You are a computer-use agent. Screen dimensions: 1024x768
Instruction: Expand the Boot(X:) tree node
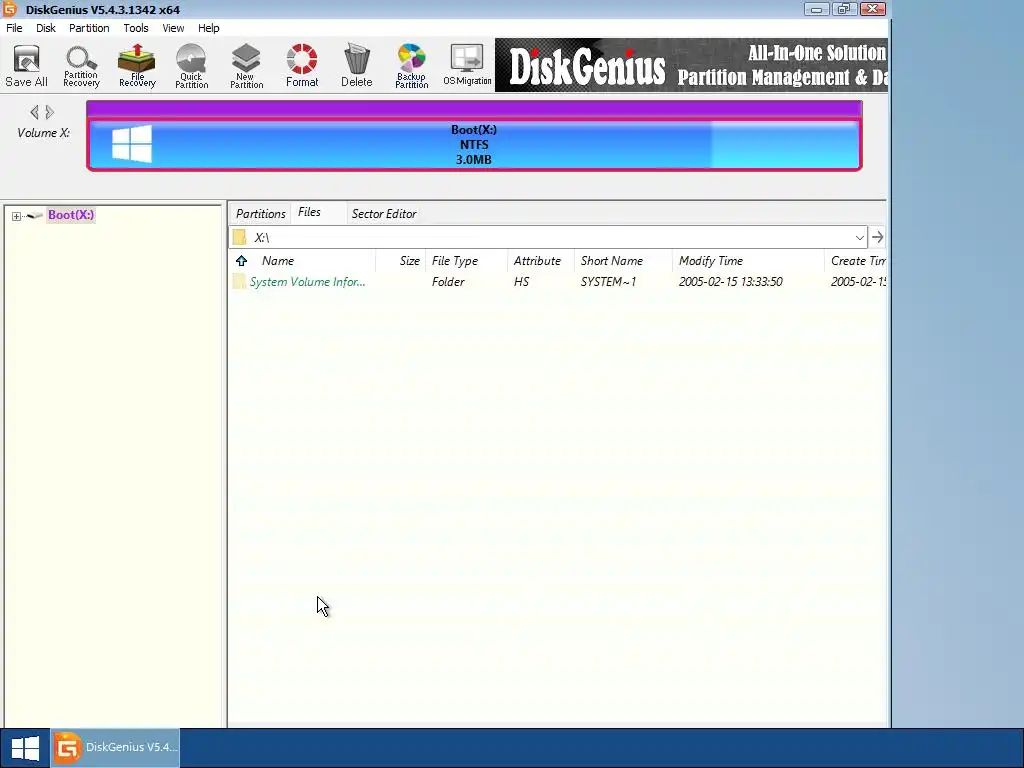[x=16, y=216]
